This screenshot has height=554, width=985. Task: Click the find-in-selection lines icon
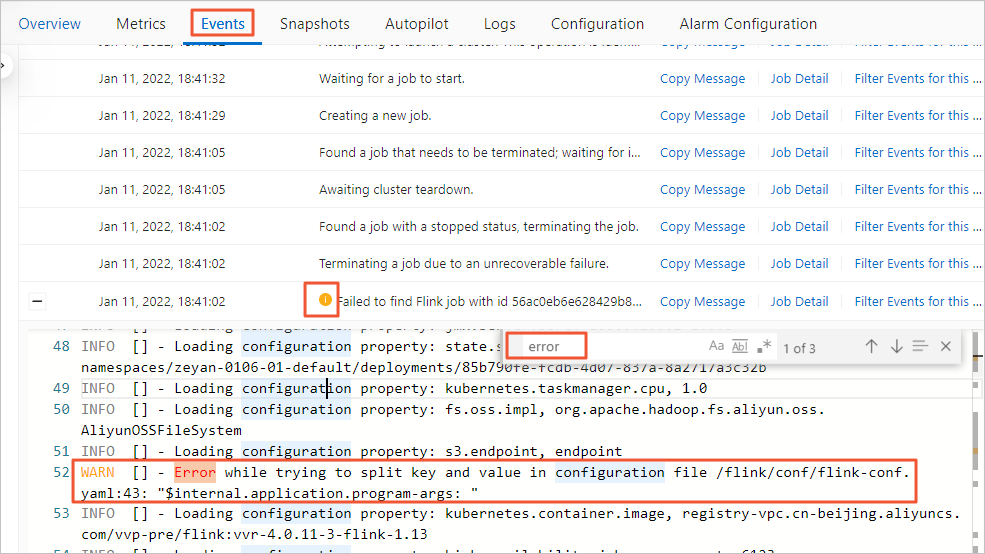click(x=920, y=347)
